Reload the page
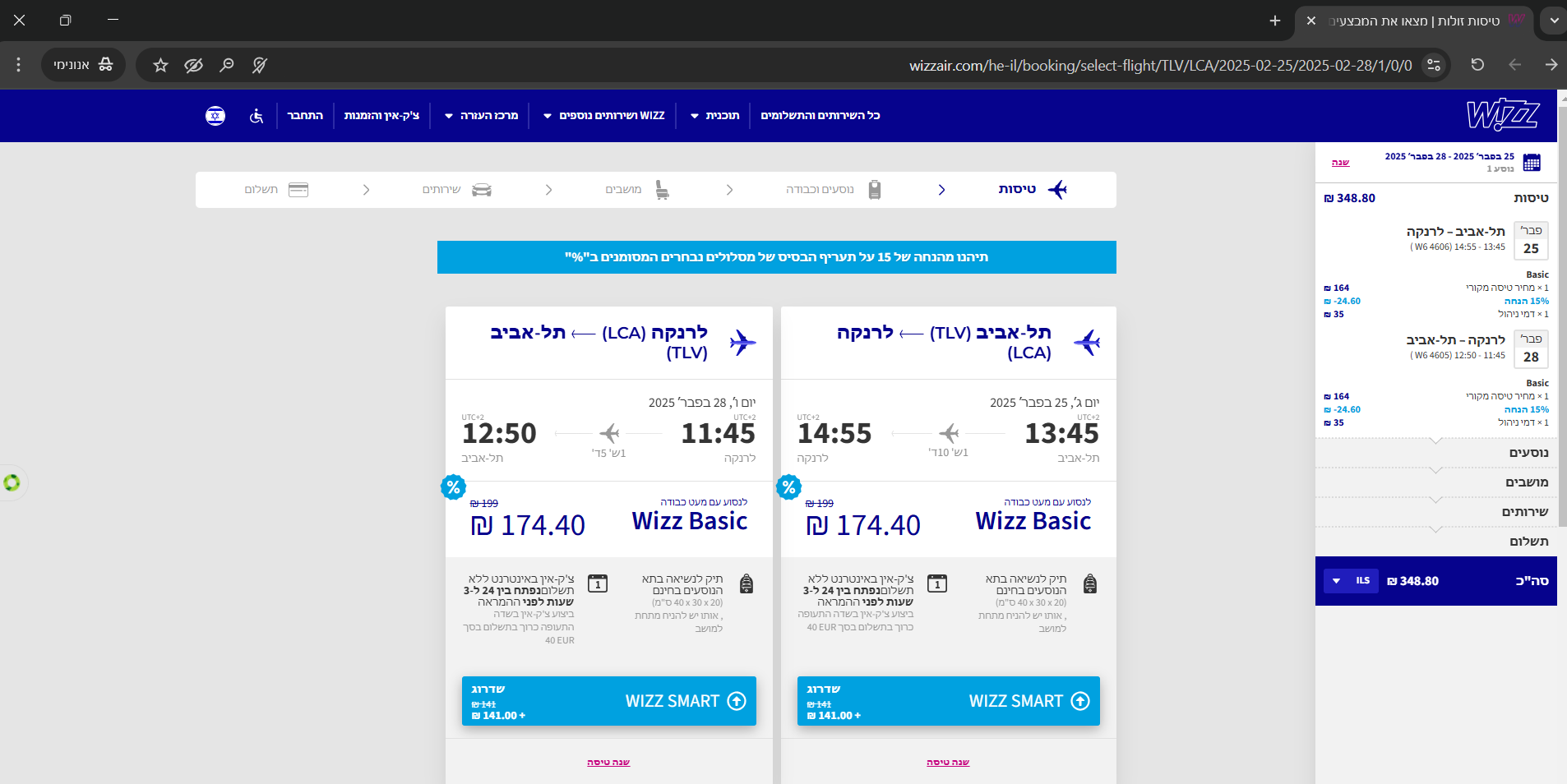This screenshot has width=1567, height=784. tap(1477, 65)
